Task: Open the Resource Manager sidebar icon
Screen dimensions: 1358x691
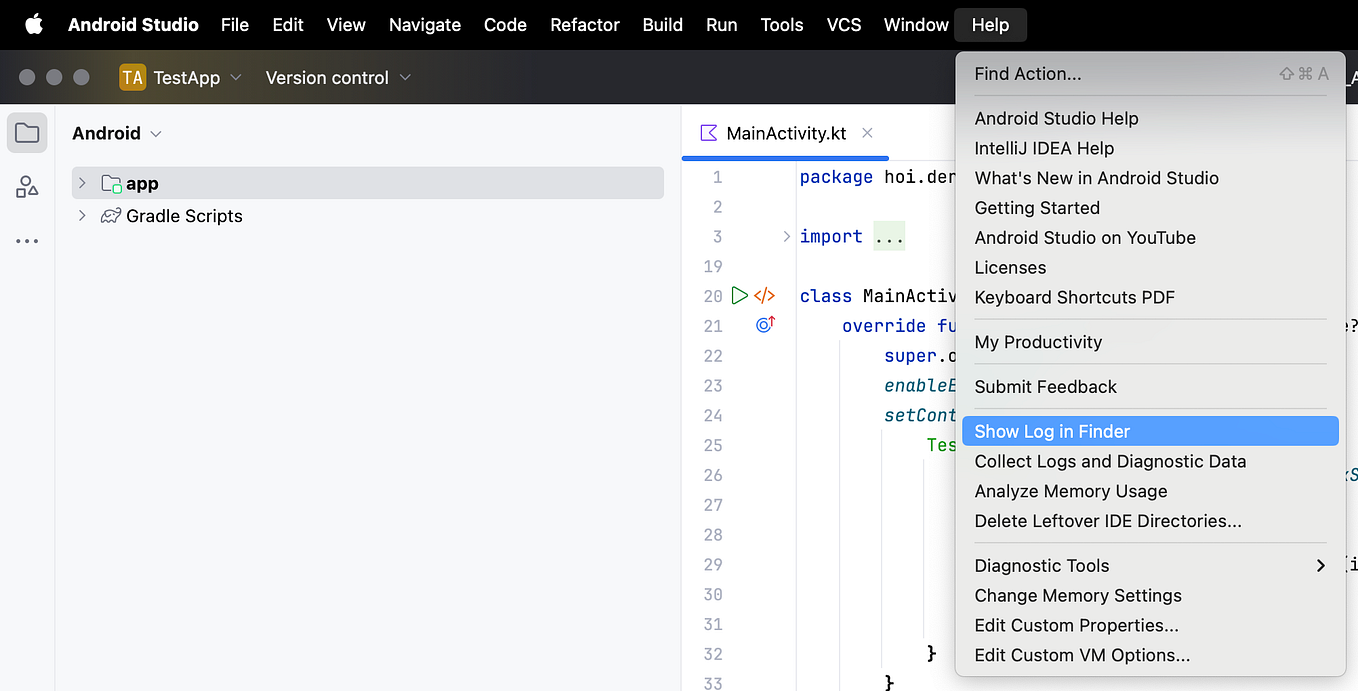Action: point(27,187)
